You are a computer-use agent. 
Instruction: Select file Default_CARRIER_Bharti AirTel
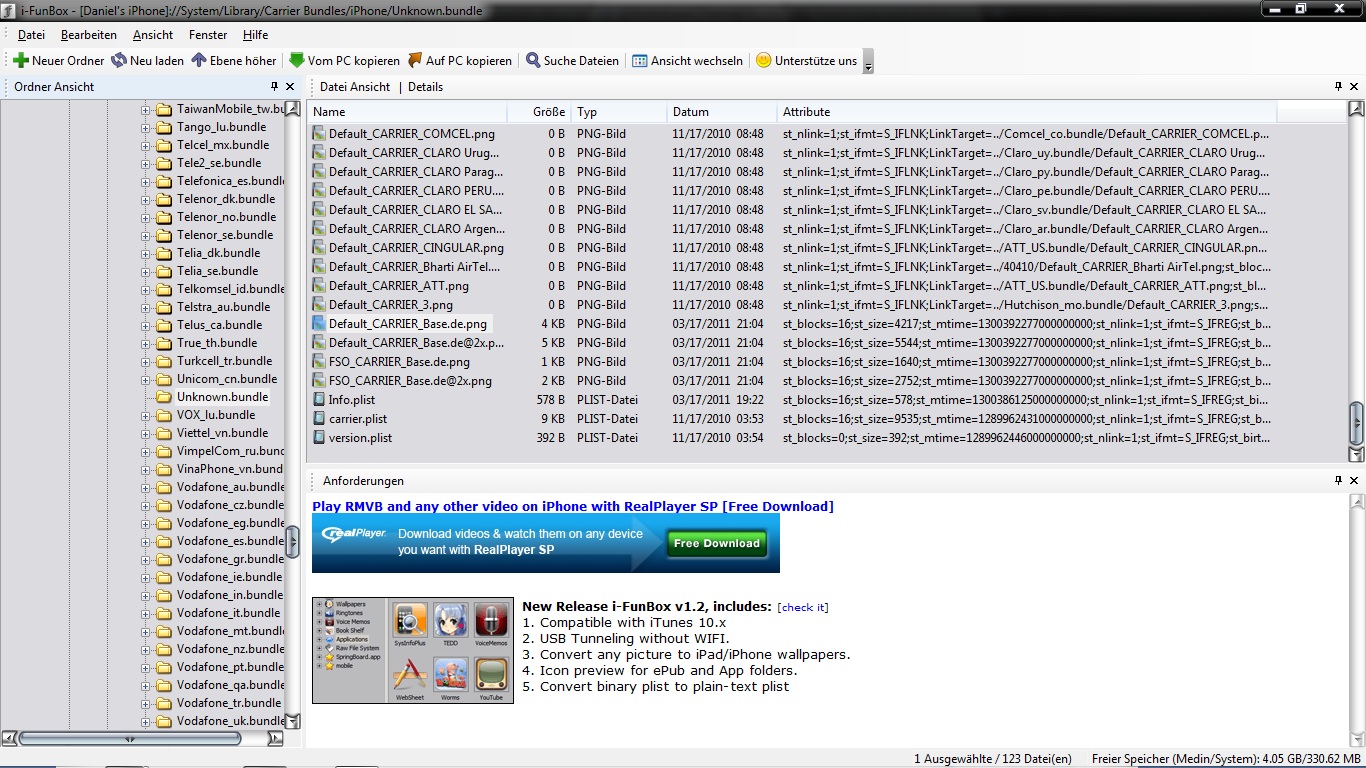point(414,266)
